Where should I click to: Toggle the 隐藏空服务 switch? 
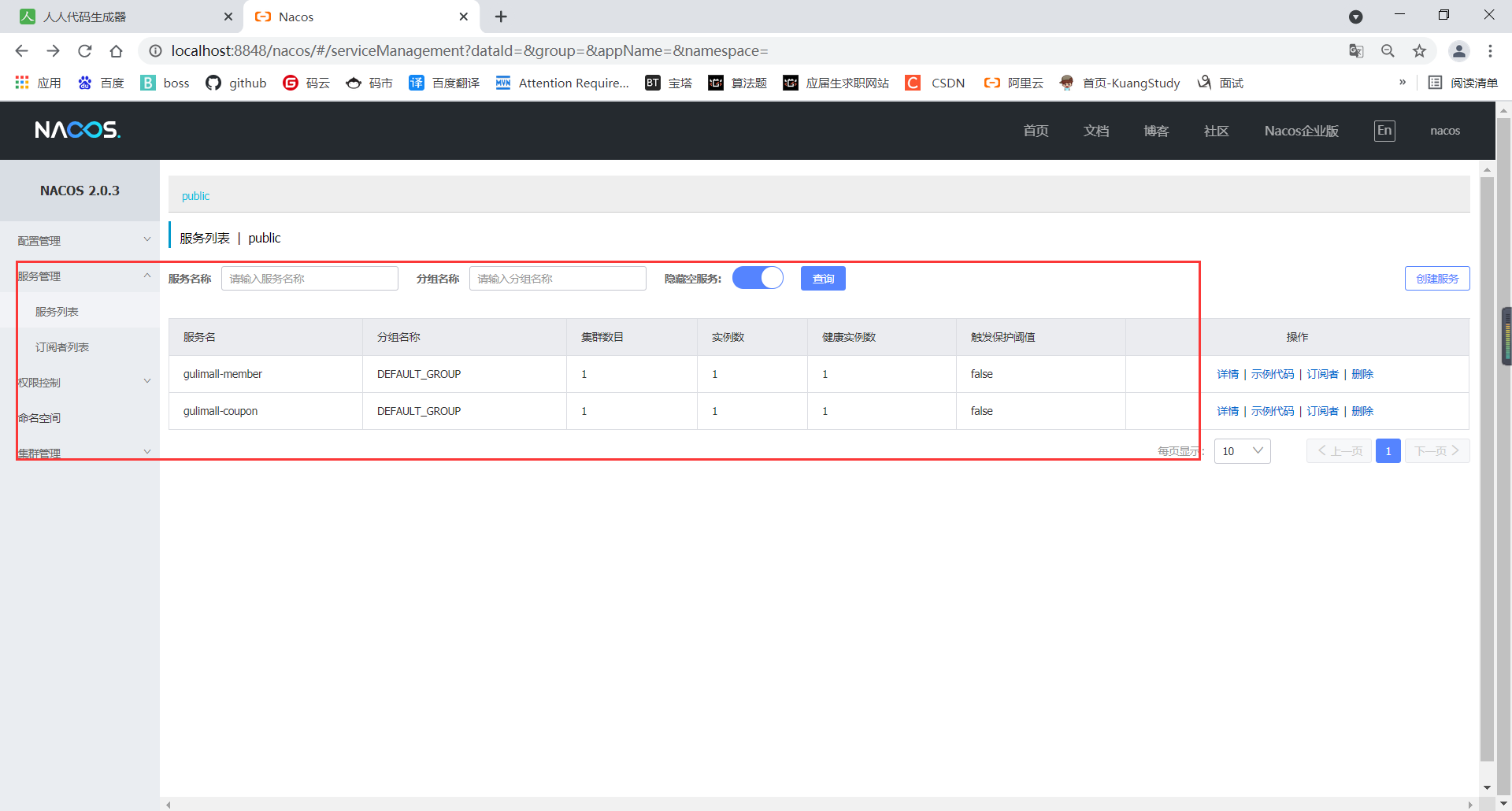pyautogui.click(x=758, y=278)
